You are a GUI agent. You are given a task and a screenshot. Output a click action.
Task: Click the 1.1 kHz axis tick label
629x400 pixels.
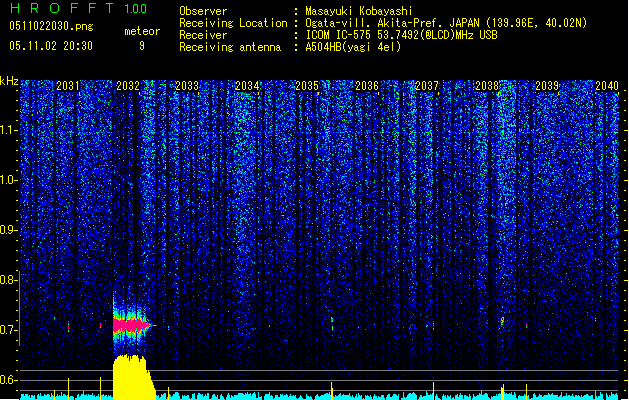pyautogui.click(x=8, y=130)
